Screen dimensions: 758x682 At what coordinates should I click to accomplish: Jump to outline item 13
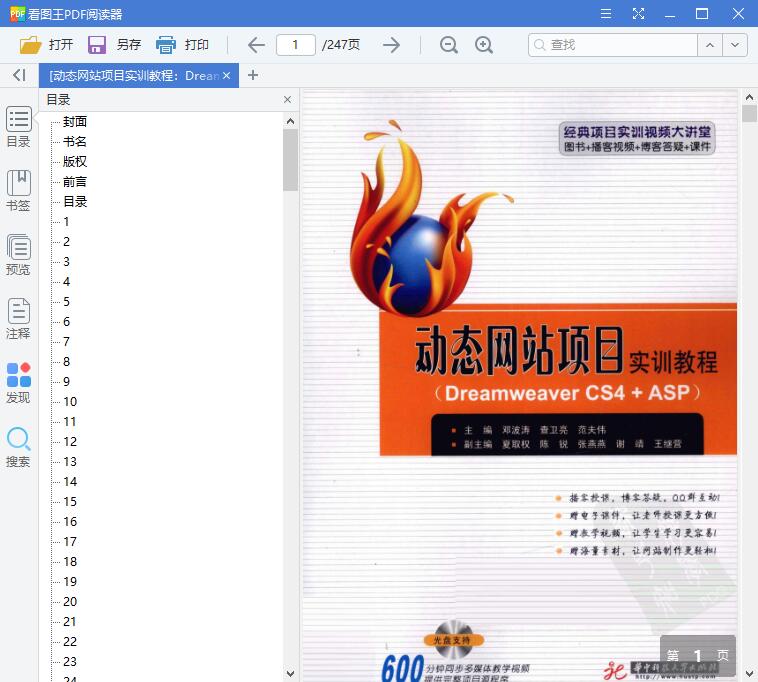(x=70, y=461)
